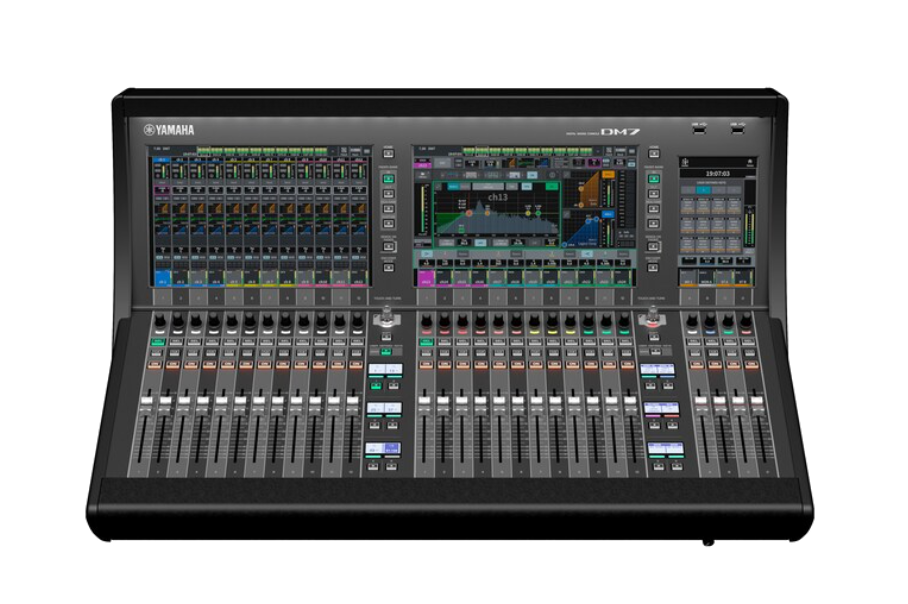Image resolution: width=908 pixels, height=604 pixels.
Task: Tap the left Touch and Turn knob
Action: click(x=387, y=316)
